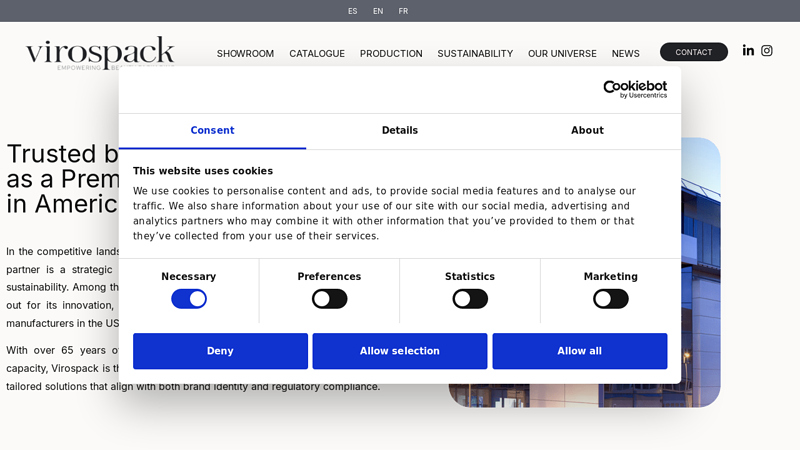Screen dimensions: 800x450
Task: Switch to the Details tab
Action: pos(400,131)
